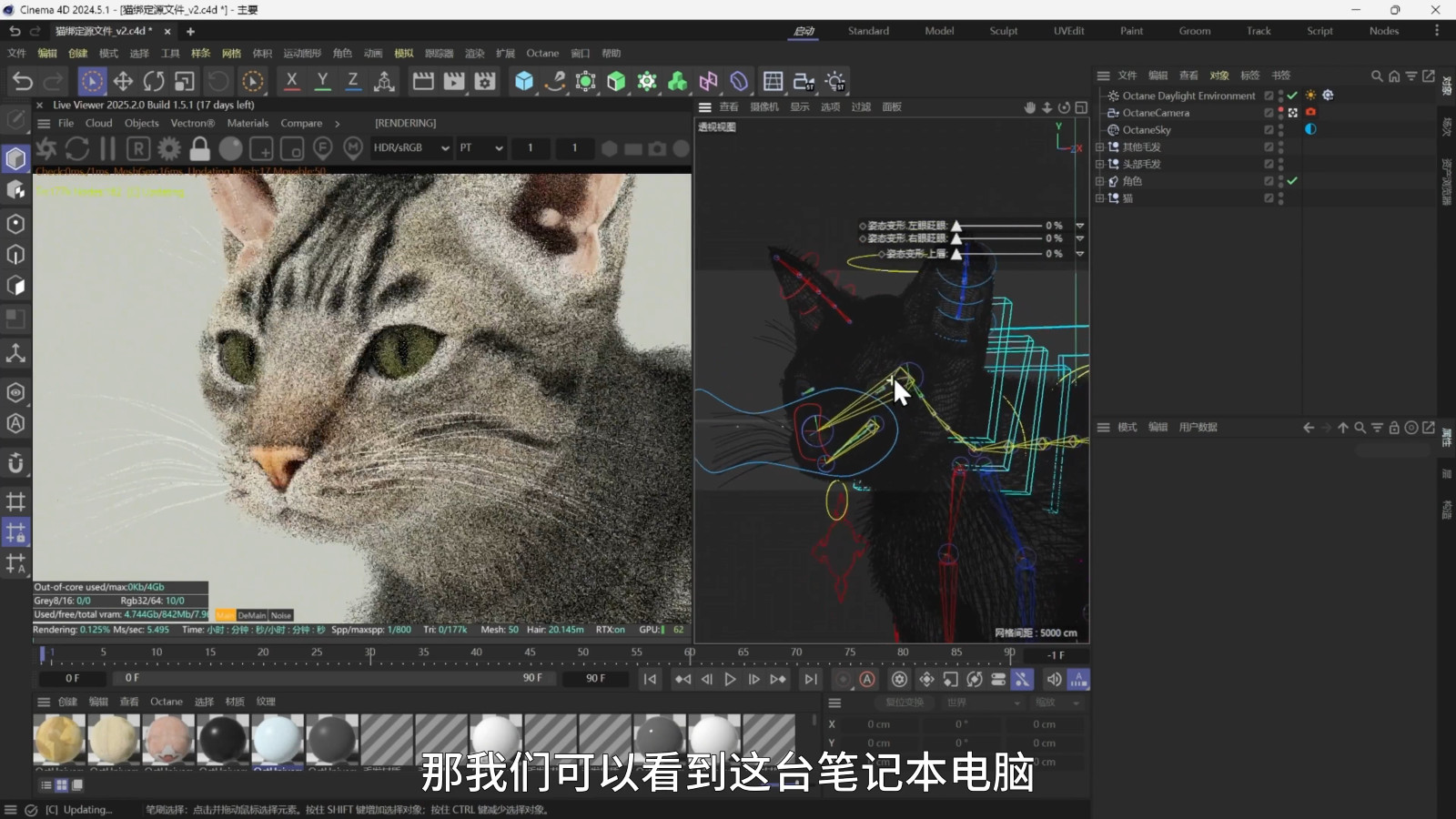Open dropdown arrow for 姿态变形.上唇 slider

[1080, 254]
